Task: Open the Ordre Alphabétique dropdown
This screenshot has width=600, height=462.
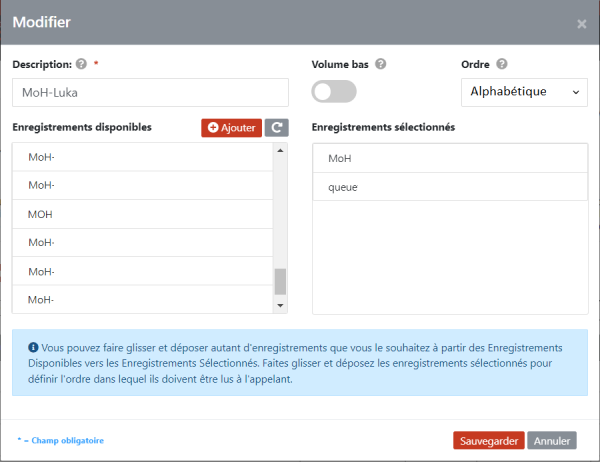Action: pos(524,92)
